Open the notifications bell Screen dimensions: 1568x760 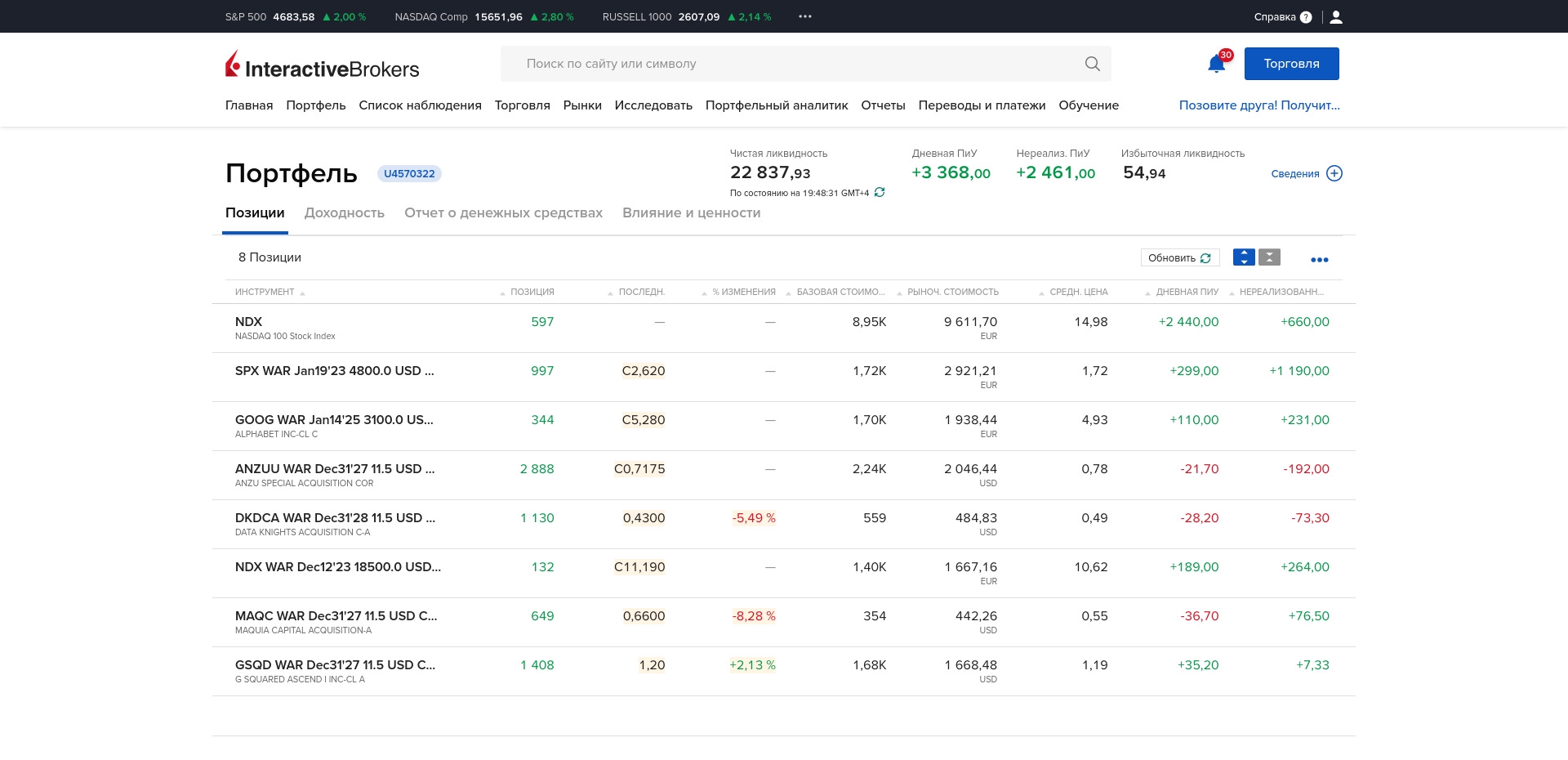(x=1216, y=64)
